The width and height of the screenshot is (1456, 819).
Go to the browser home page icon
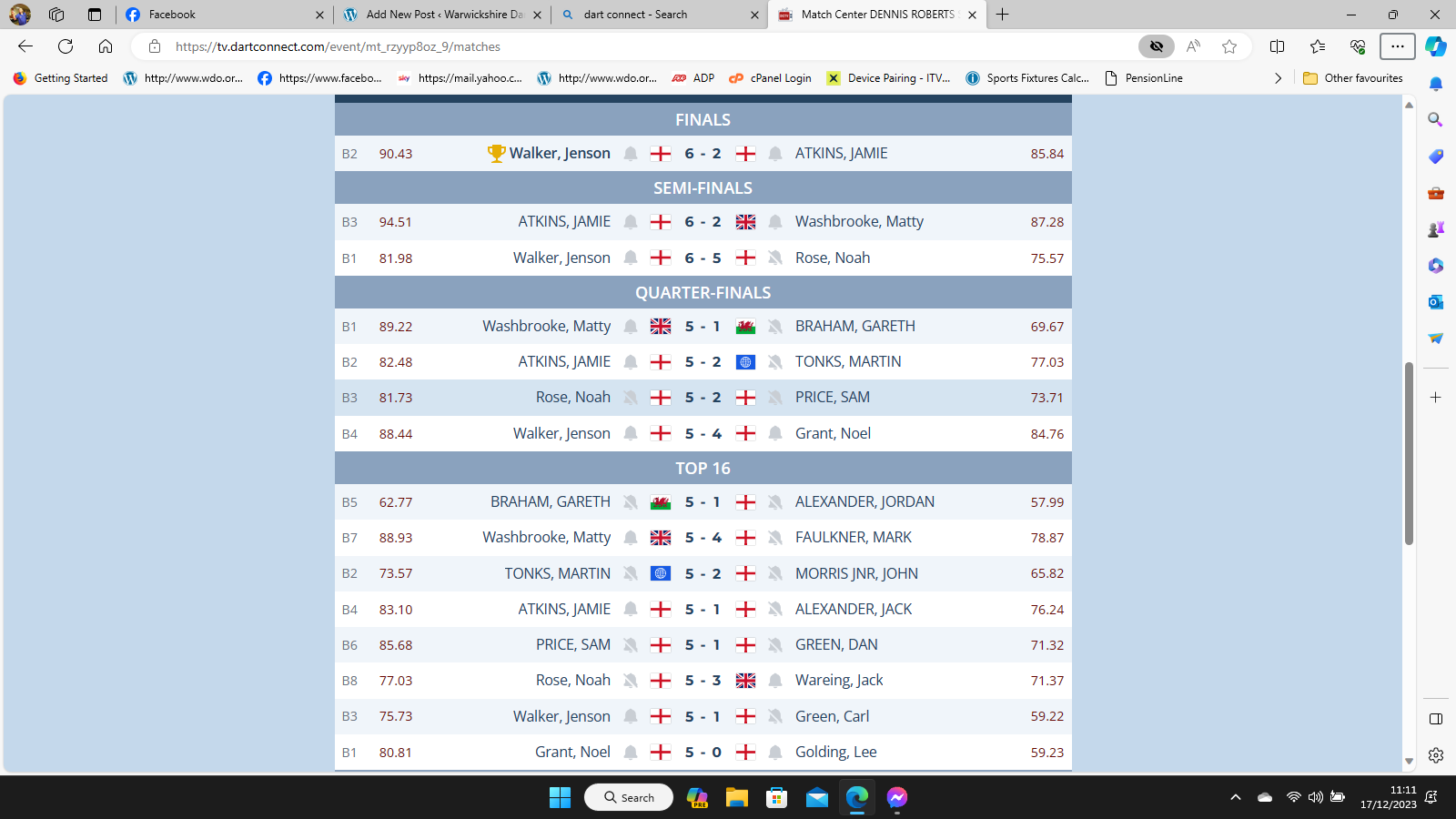[106, 46]
